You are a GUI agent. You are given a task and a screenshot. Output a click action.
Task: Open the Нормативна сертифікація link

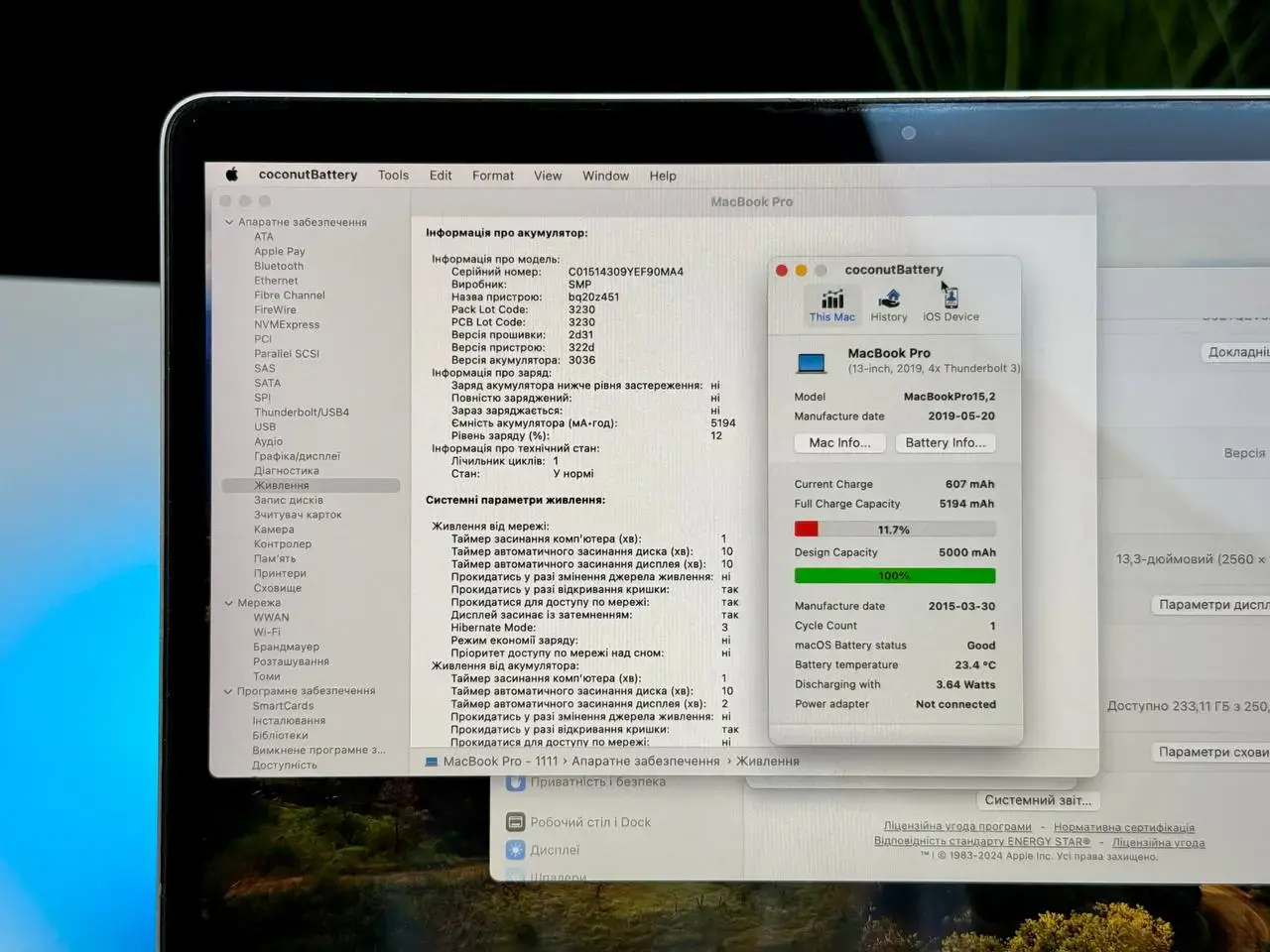pos(1124,827)
